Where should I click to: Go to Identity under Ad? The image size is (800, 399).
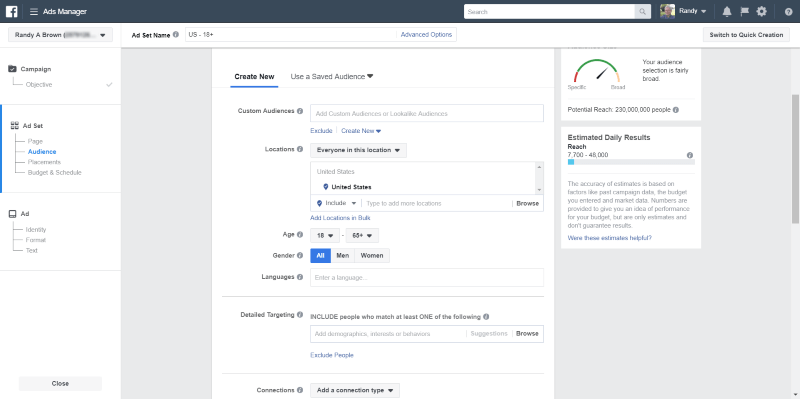coord(36,230)
